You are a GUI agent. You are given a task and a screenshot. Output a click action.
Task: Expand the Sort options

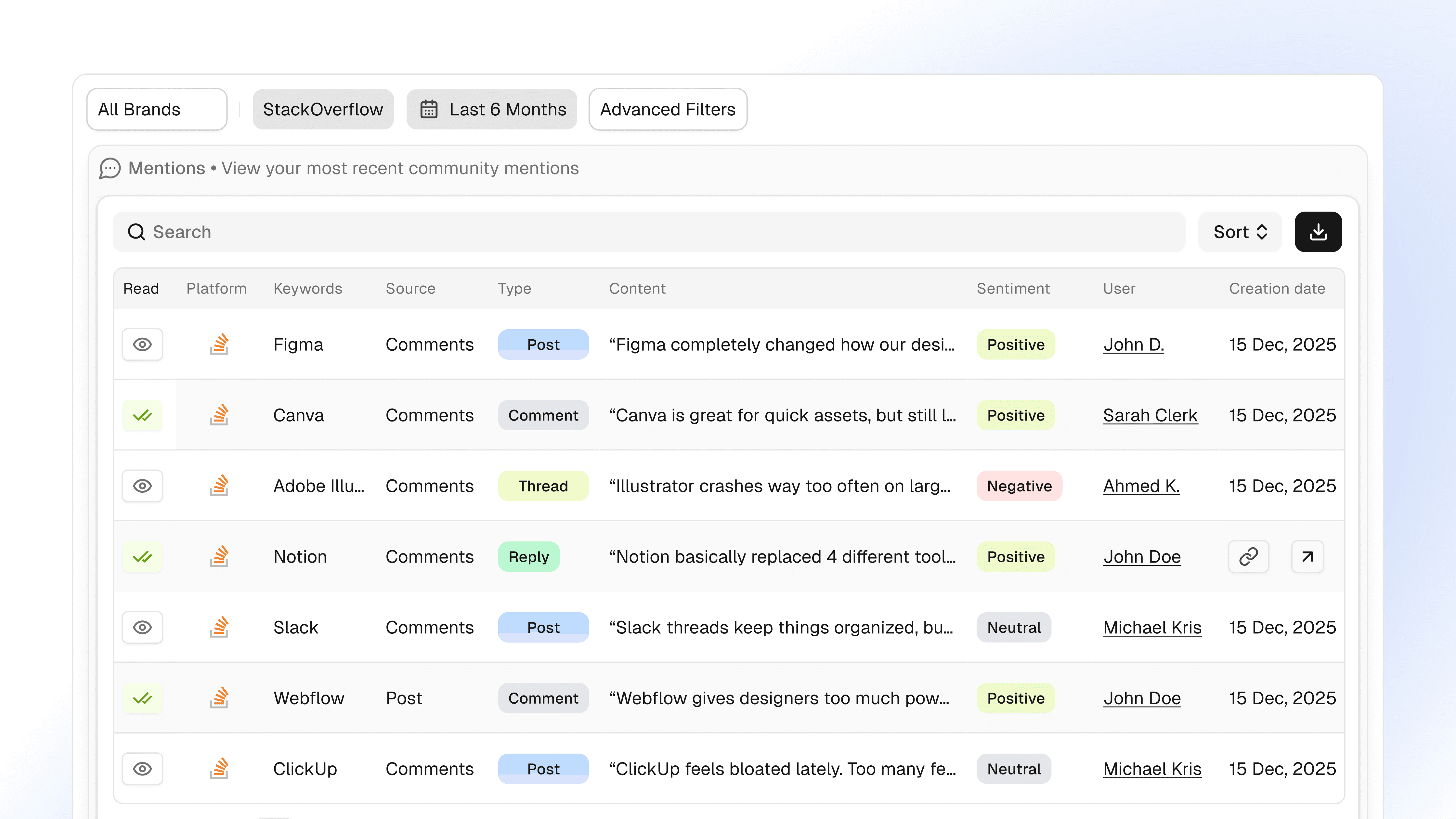click(1240, 232)
